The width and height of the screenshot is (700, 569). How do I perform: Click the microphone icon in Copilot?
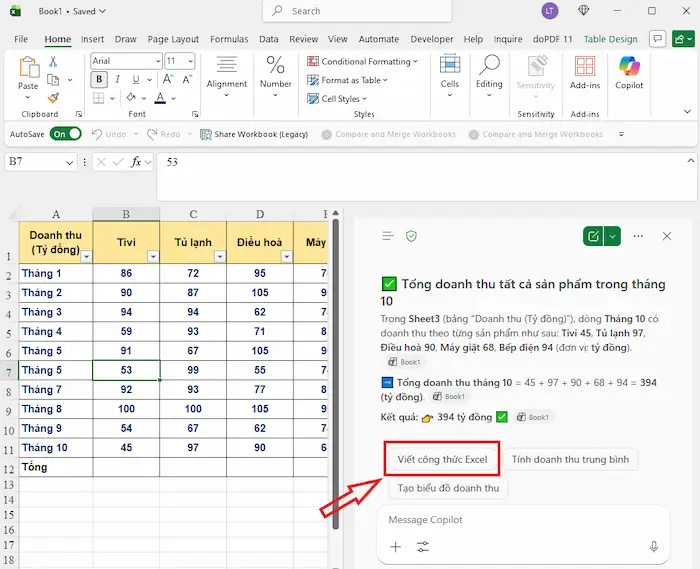(654, 547)
